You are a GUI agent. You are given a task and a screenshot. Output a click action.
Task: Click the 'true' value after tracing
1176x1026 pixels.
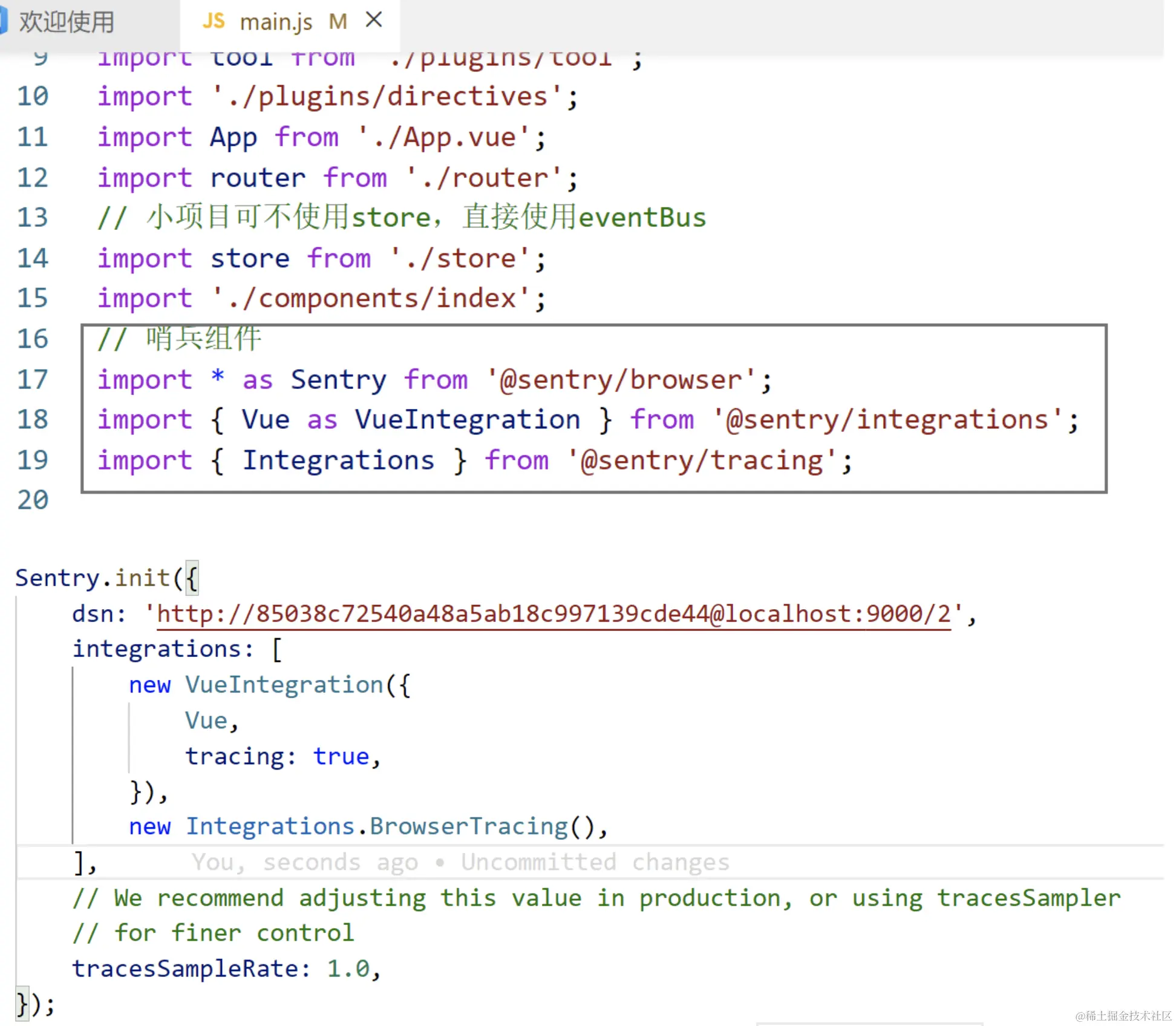click(x=341, y=756)
